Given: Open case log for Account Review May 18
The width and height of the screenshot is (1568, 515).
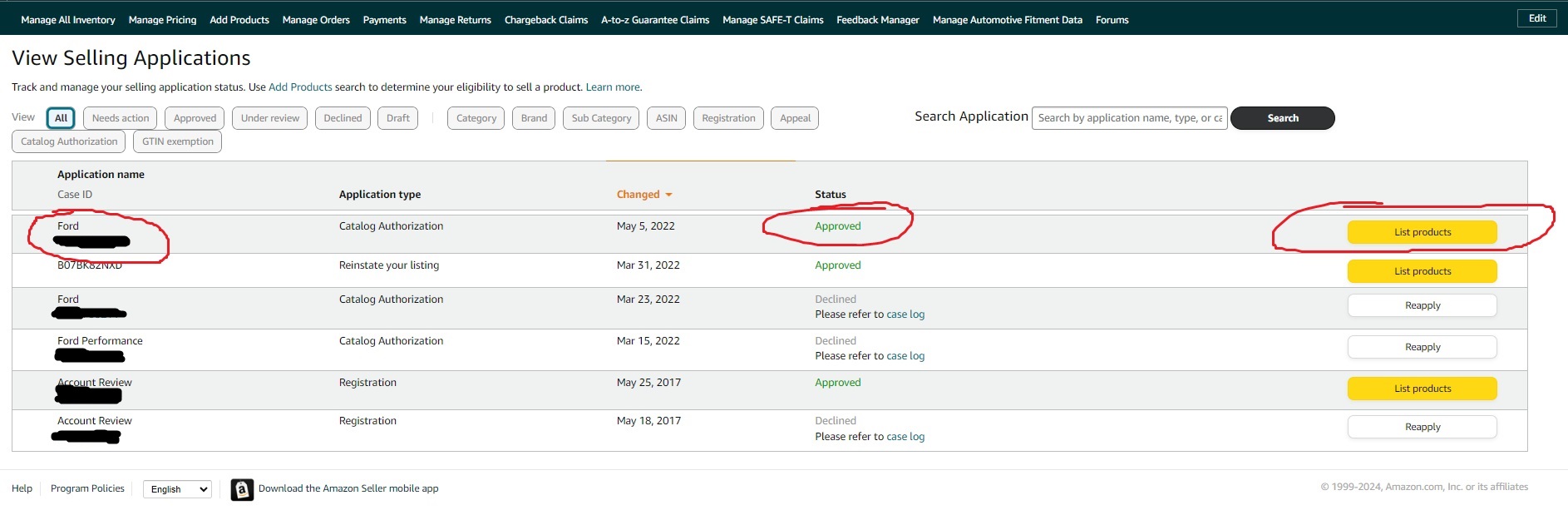Looking at the screenshot, I should pyautogui.click(x=905, y=437).
